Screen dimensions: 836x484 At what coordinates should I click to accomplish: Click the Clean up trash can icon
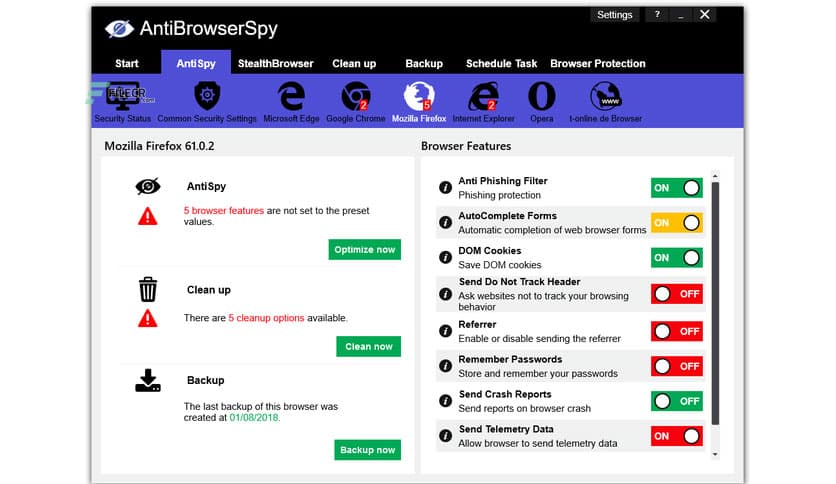[x=148, y=289]
